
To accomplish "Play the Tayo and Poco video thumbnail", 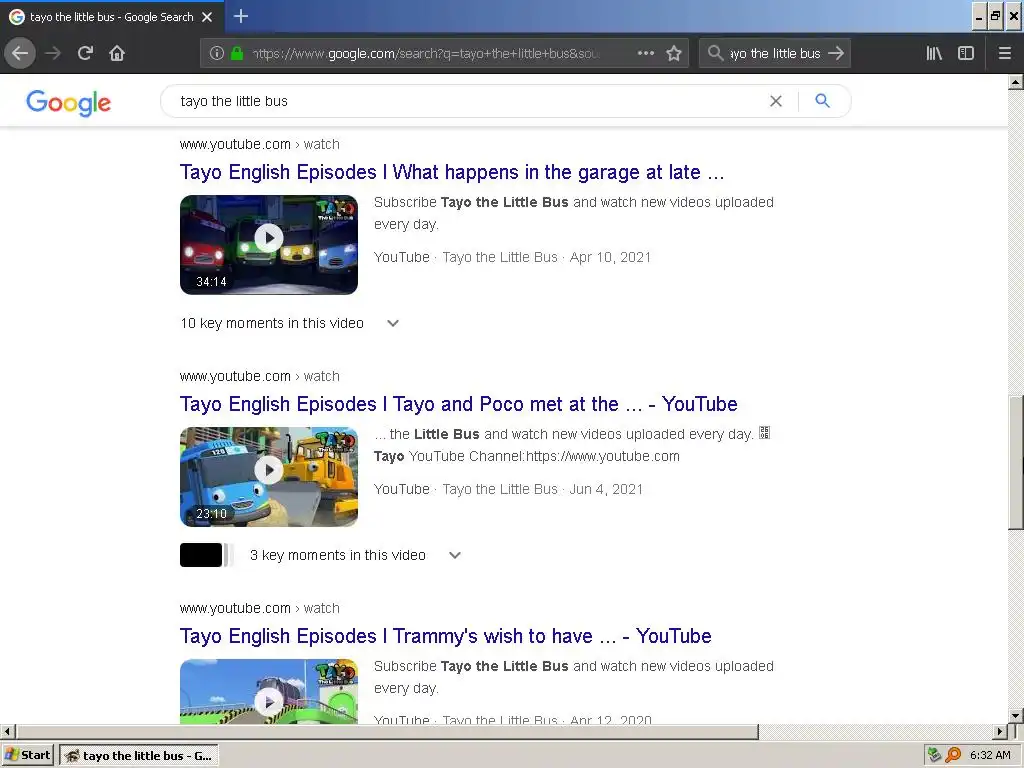I will 269,477.
